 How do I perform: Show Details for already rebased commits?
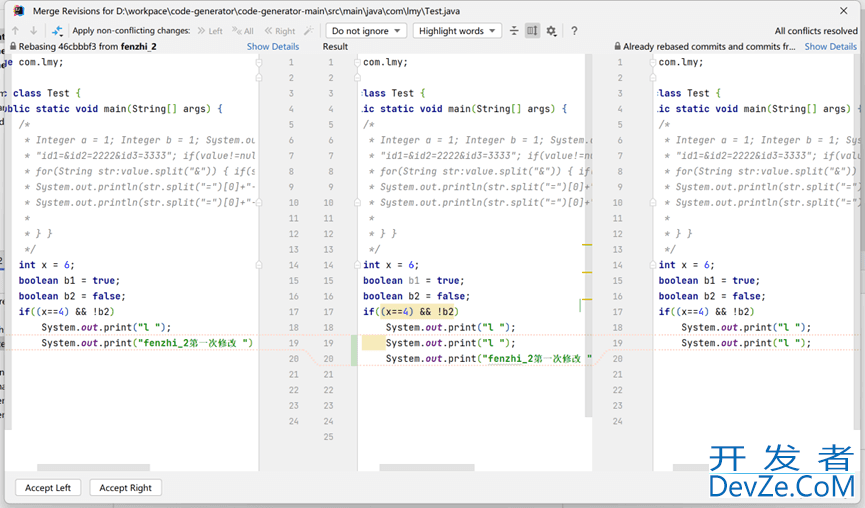click(831, 47)
